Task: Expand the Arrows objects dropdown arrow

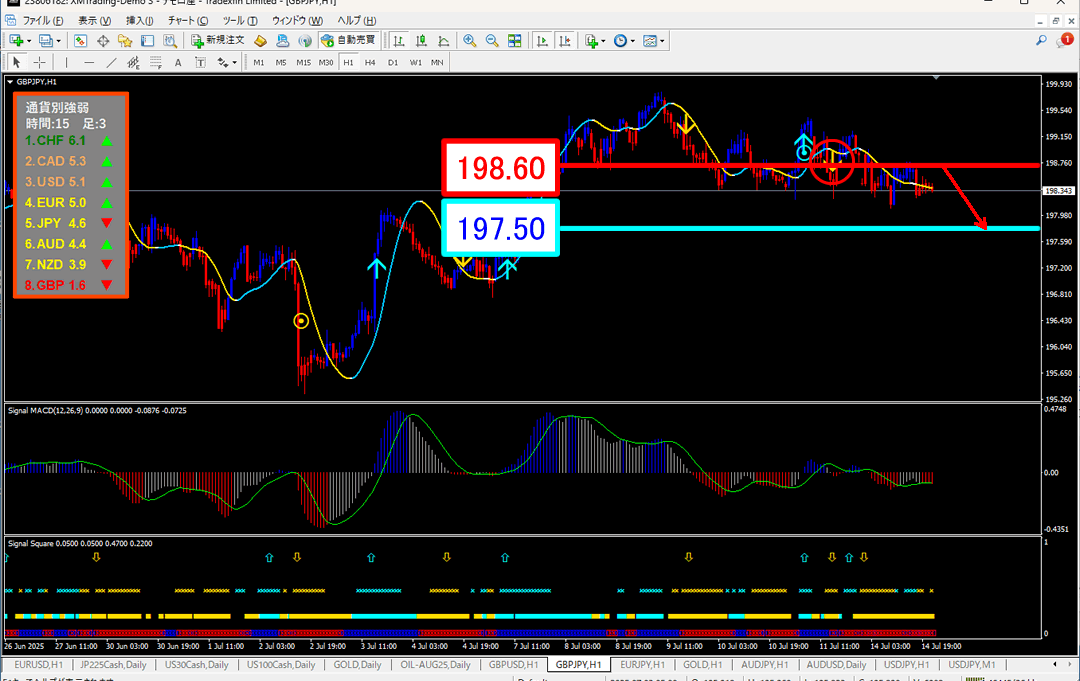Action: (x=234, y=63)
